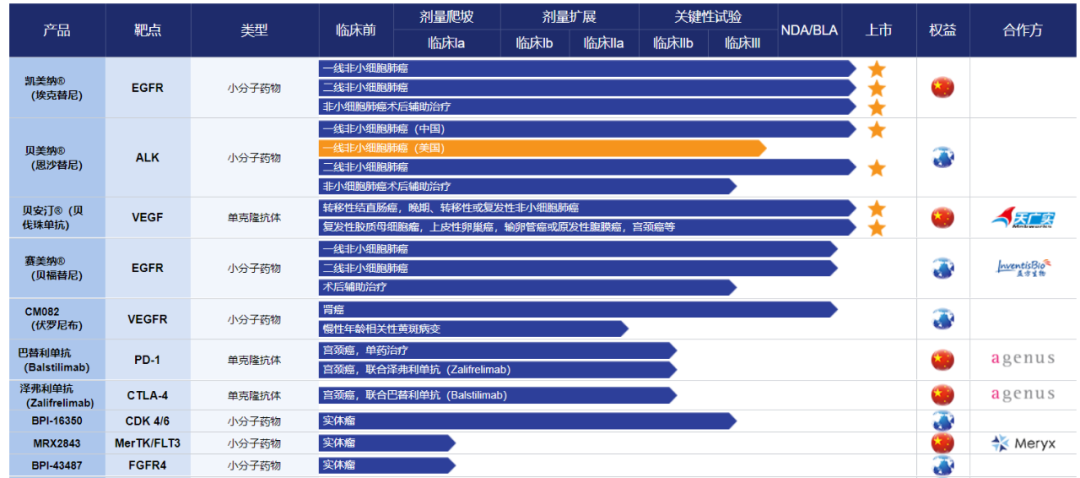Screen dimensions: 1080x478
Task: Click the agenus logo in 巴替利单抗 row
Action: click(1022, 358)
